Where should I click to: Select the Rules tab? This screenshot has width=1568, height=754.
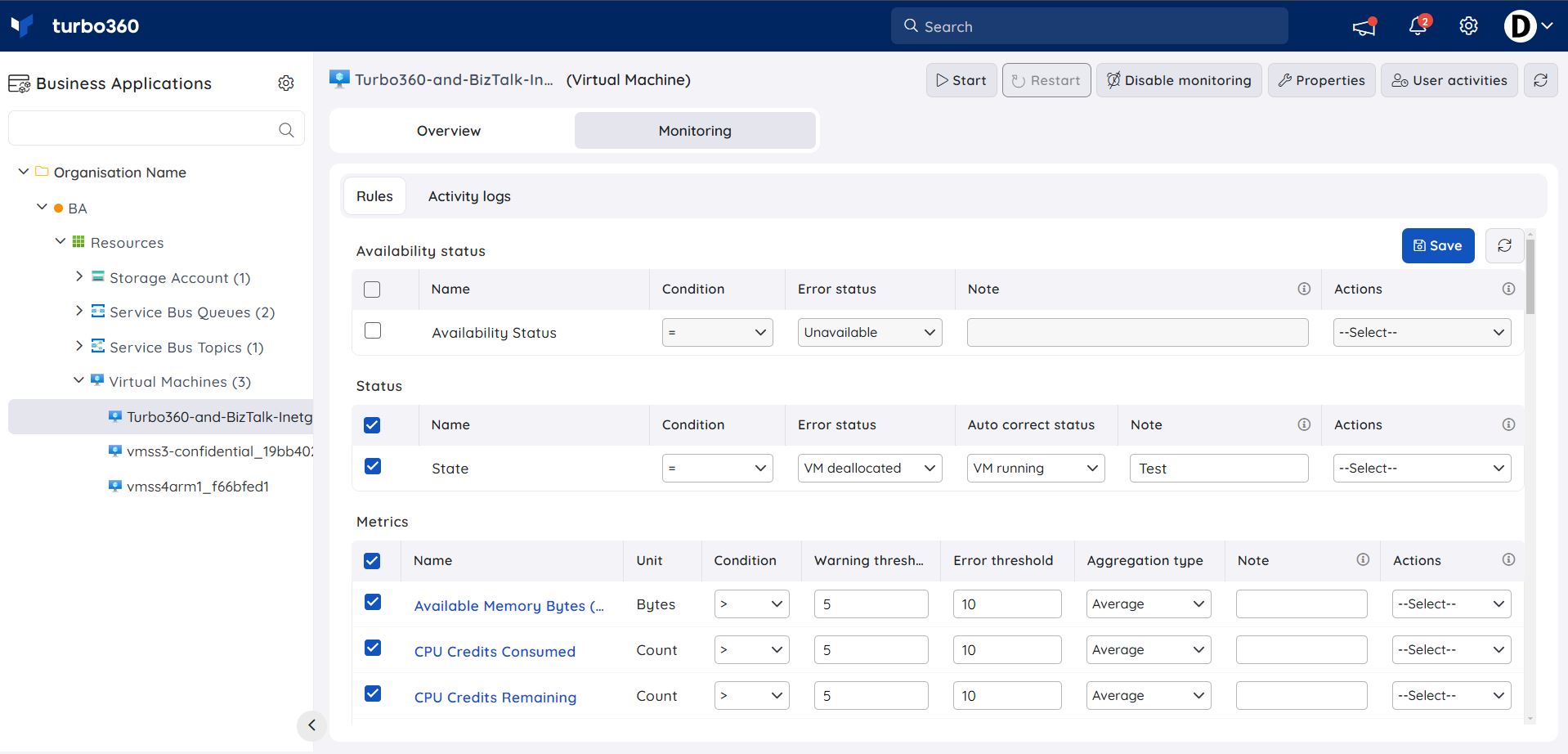pos(374,196)
